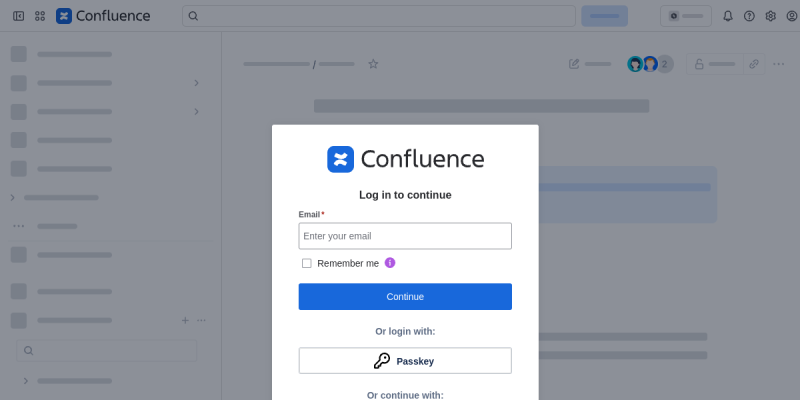Open the help question mark icon
Viewport: 800px width, 400px height.
(749, 16)
